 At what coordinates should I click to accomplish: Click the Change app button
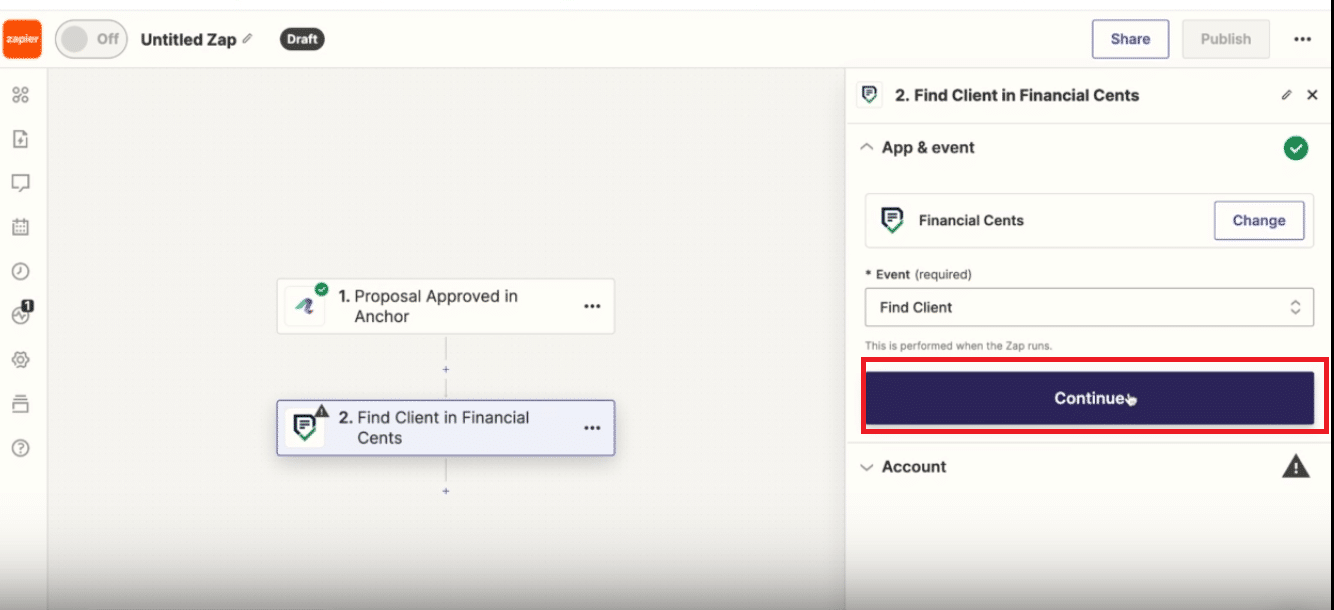1259,220
